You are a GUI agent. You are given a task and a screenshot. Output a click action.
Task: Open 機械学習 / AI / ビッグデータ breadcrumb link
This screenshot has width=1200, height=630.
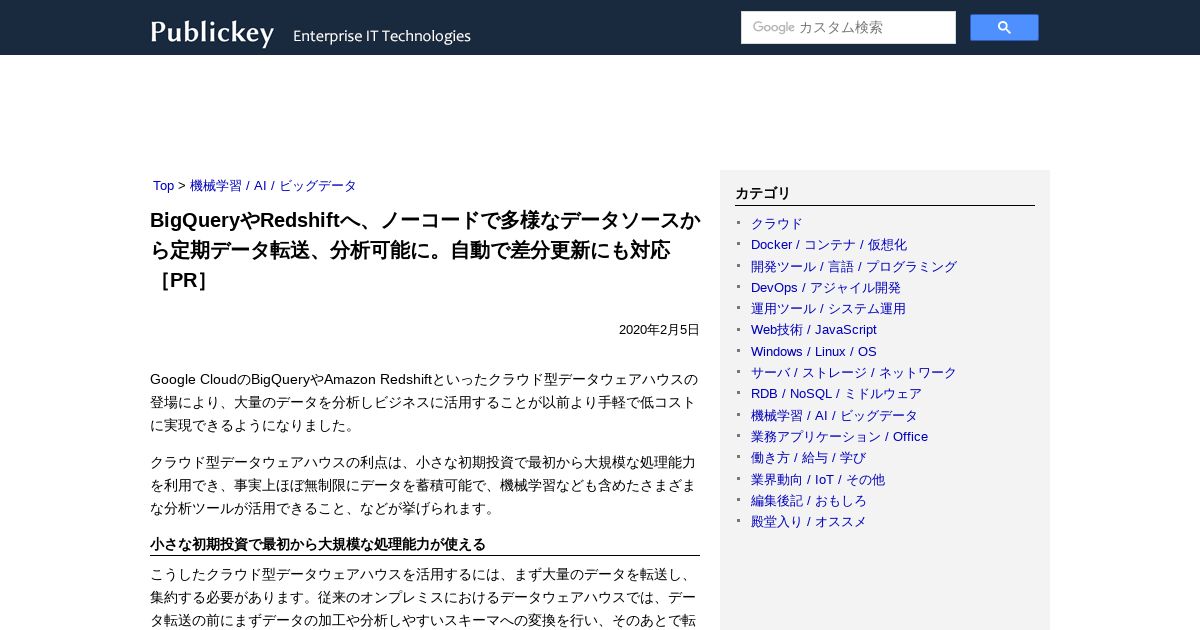(x=273, y=186)
